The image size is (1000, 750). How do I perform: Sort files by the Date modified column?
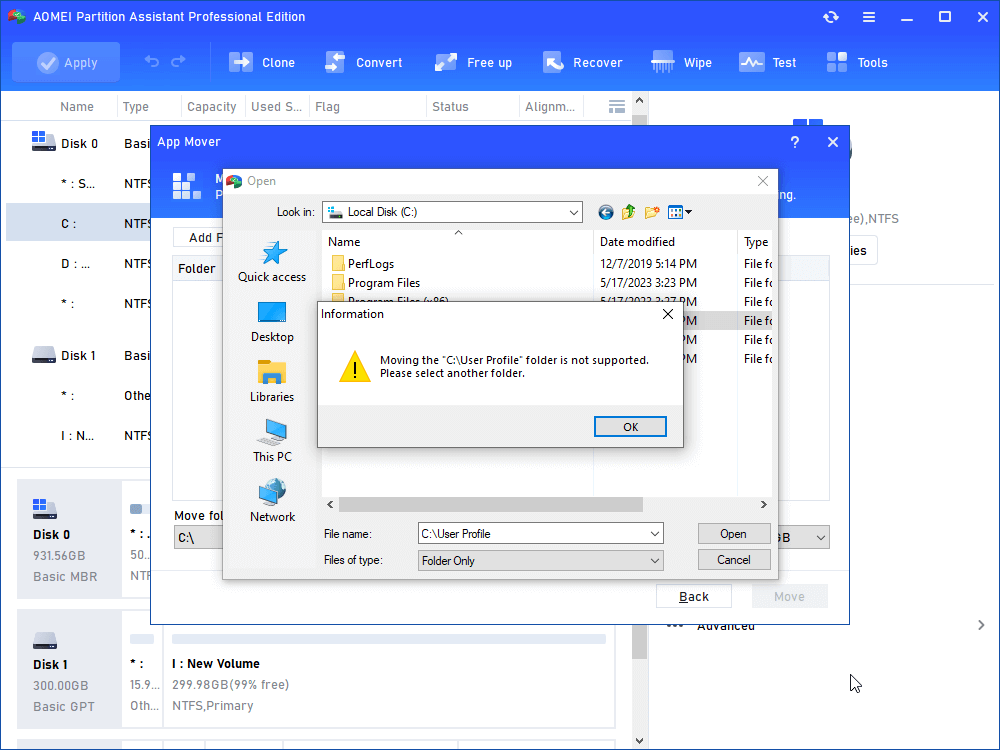click(640, 241)
